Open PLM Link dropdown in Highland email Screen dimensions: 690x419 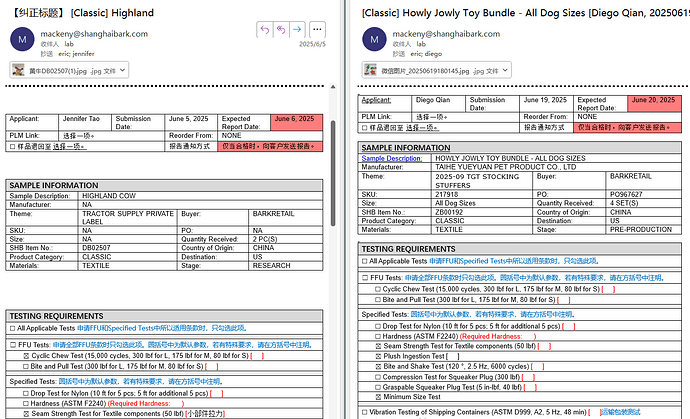[x=79, y=136]
